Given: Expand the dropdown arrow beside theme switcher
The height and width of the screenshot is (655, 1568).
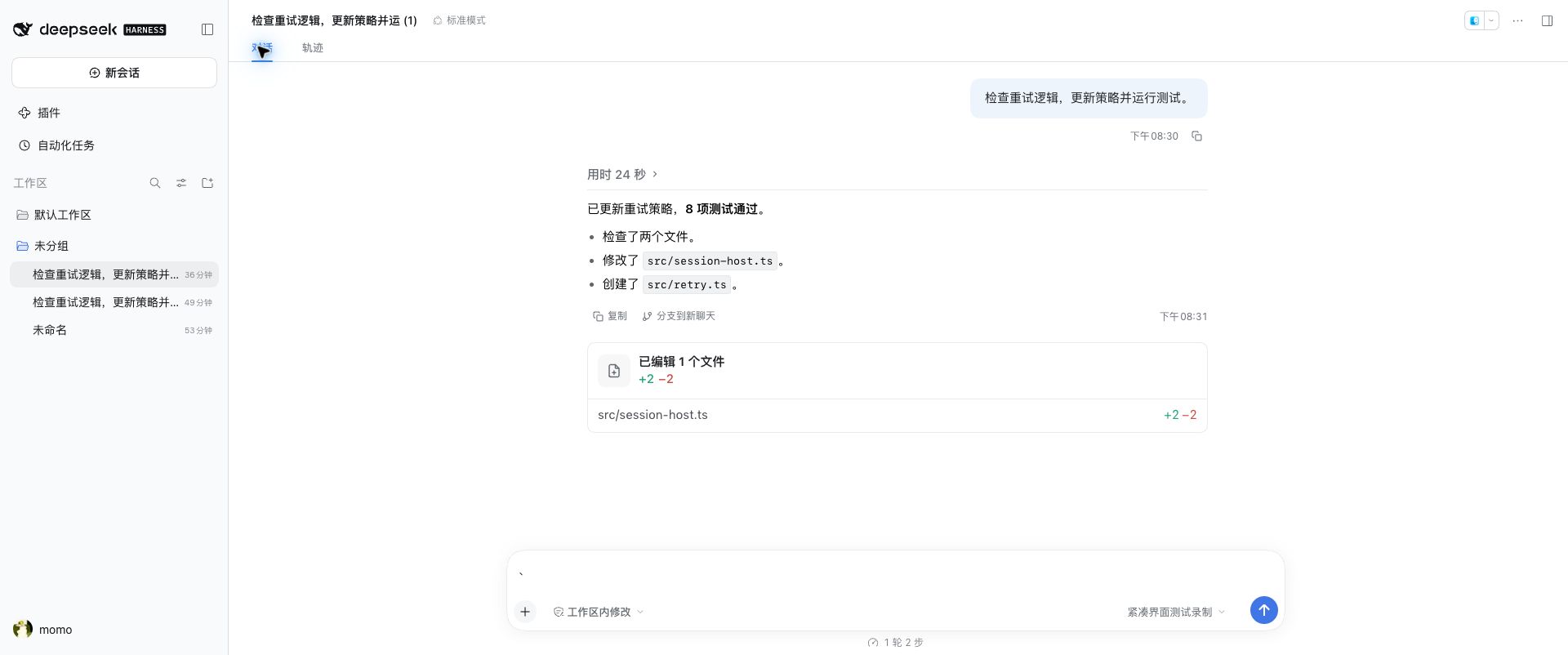Looking at the screenshot, I should tap(1491, 21).
